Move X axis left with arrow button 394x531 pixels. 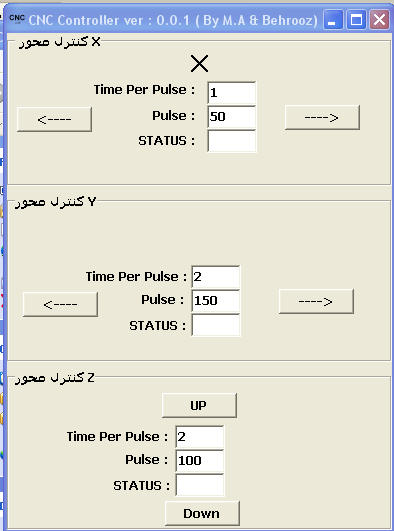(54, 119)
